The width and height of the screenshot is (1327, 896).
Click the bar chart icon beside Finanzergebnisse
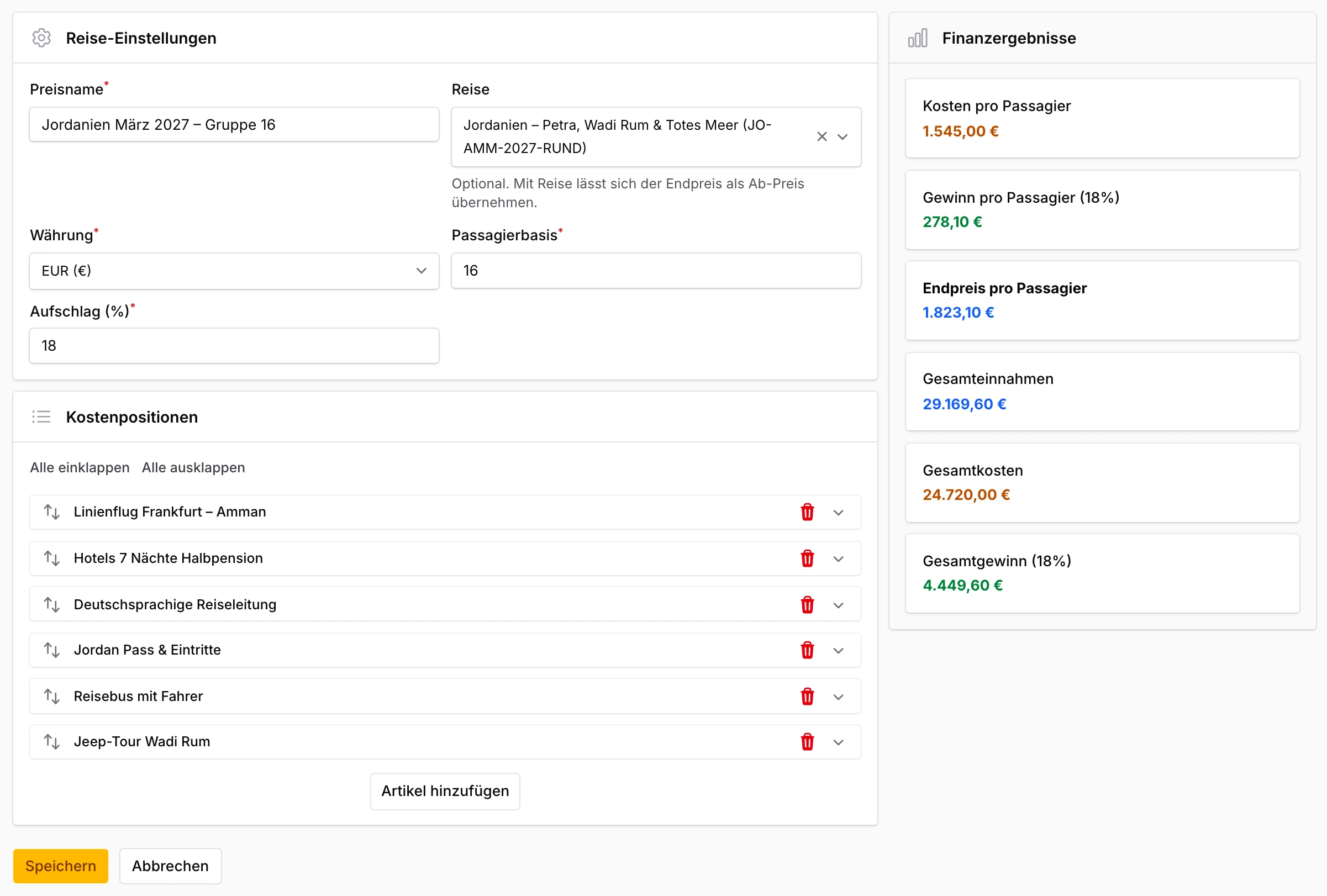(918, 38)
